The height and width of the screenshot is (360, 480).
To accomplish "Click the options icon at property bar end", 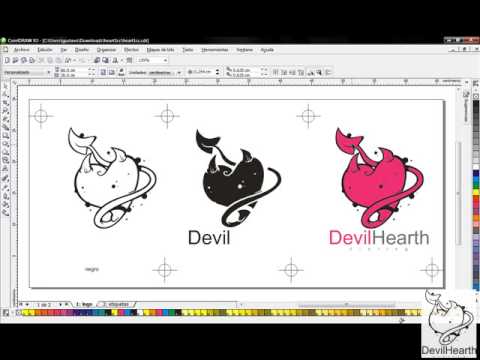I will pos(328,72).
